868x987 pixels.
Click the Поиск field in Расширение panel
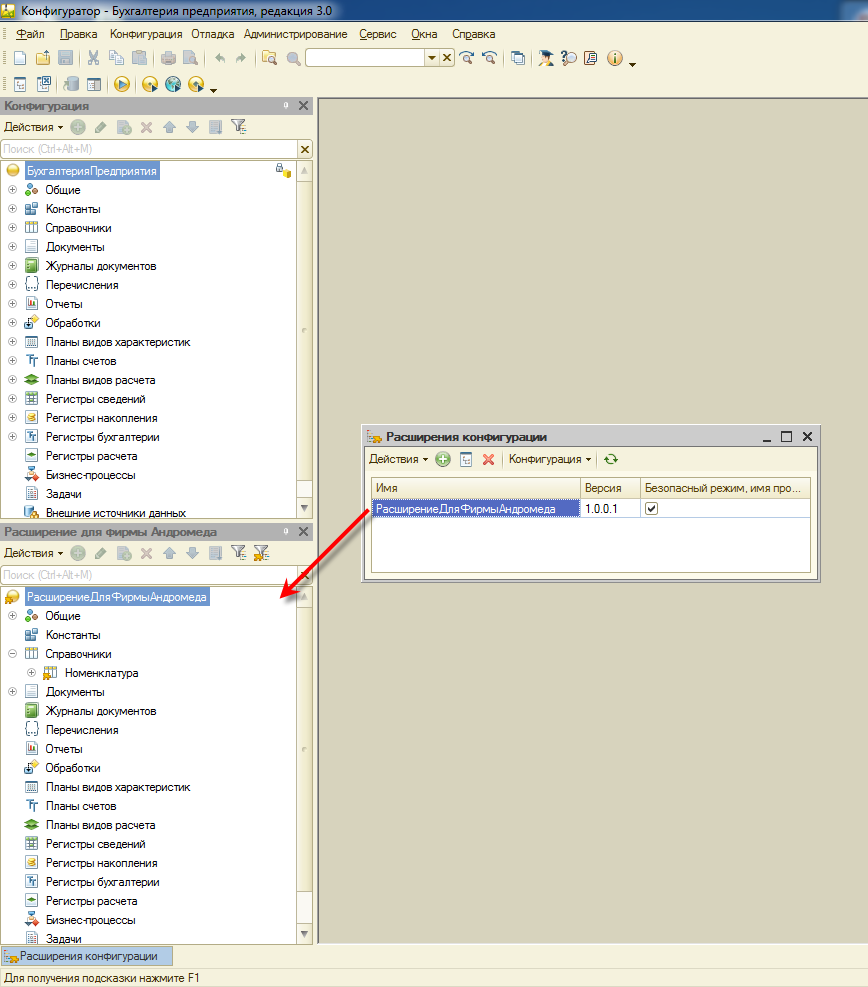(149, 575)
